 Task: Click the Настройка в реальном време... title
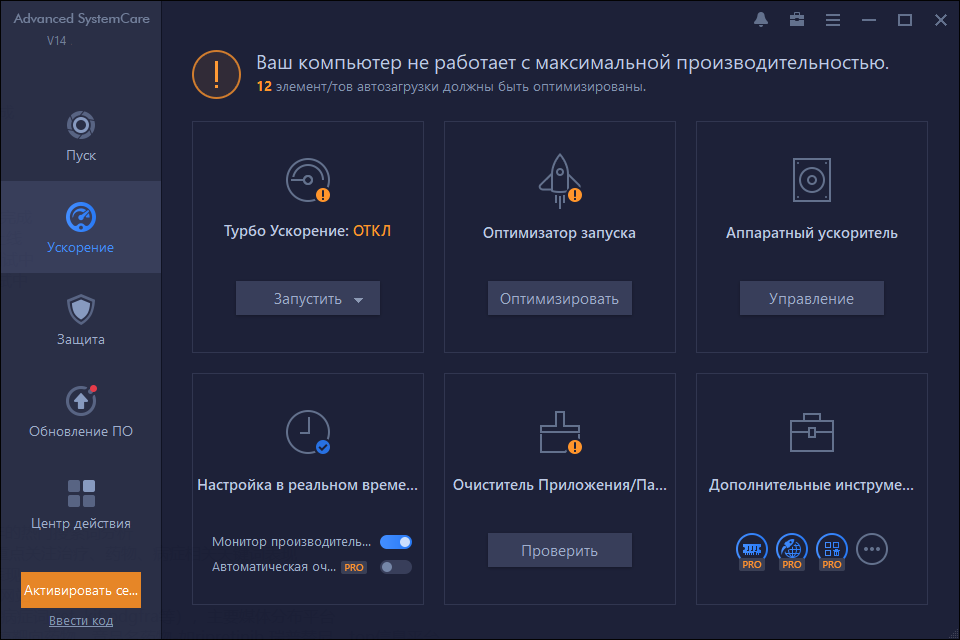[x=307, y=485]
